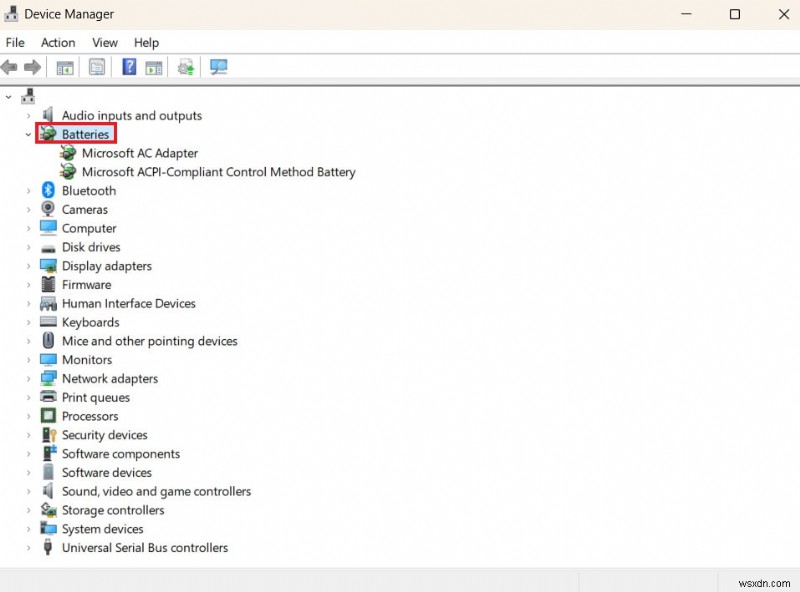Viewport: 800px width, 592px height.
Task: Click the Show/Hide Action Pane icon
Action: click(154, 67)
